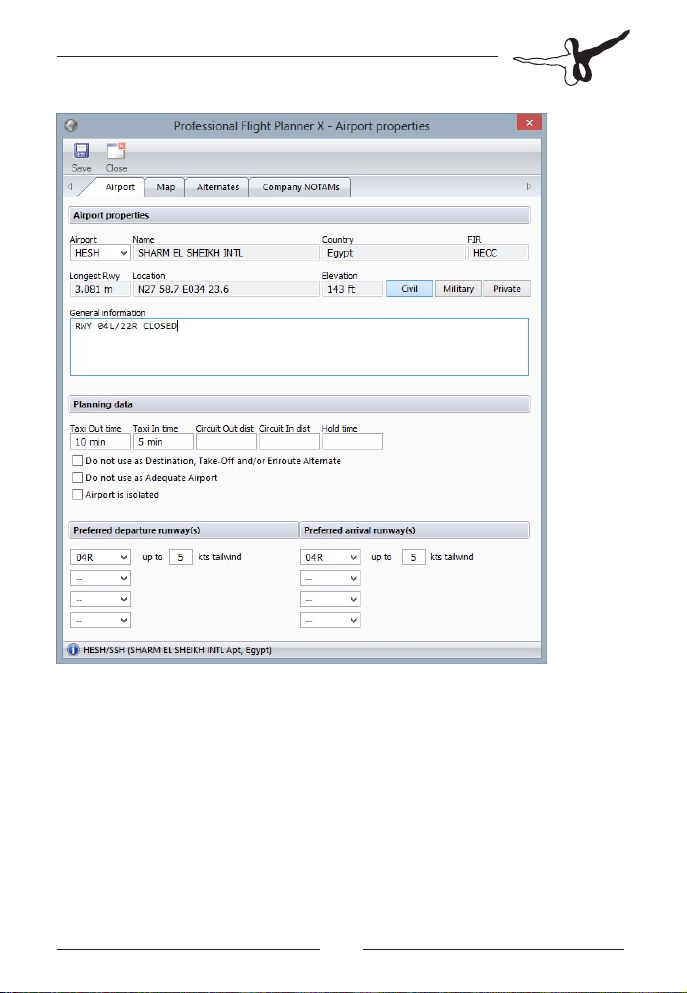Click the Taxi Out time field

100,441
